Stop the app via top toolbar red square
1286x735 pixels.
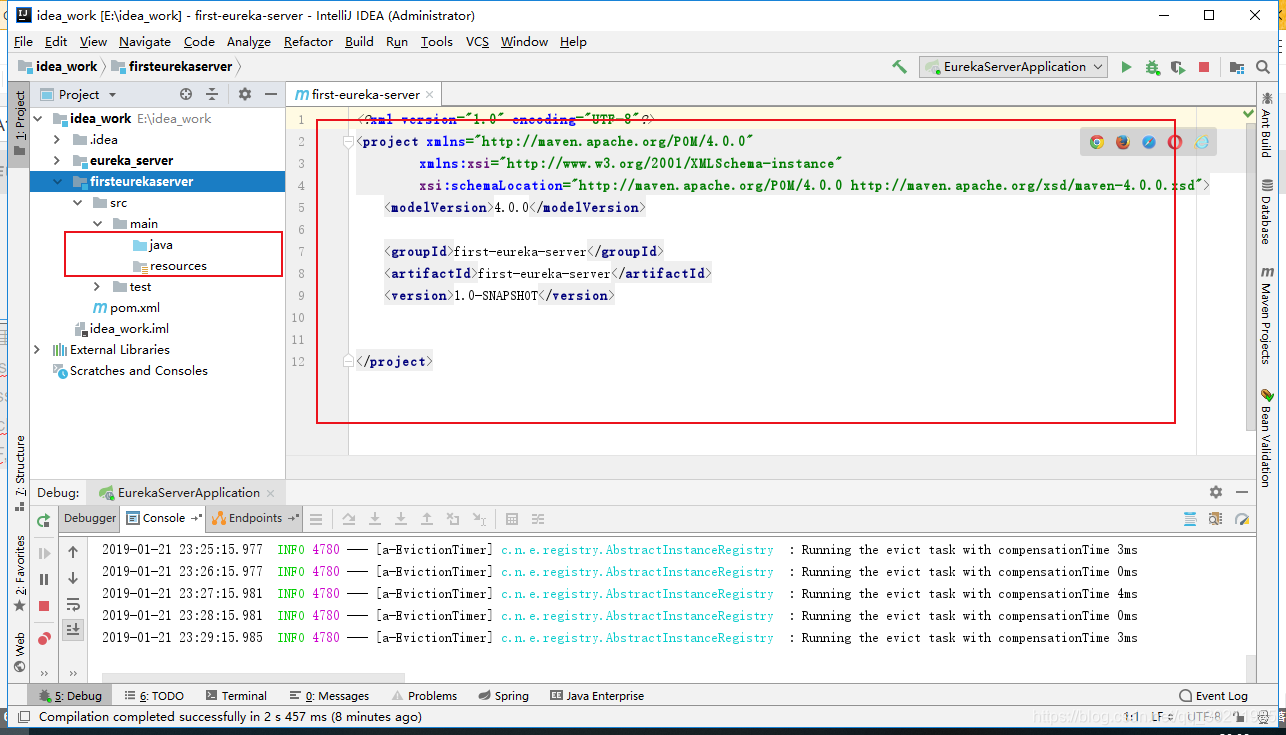point(1204,67)
